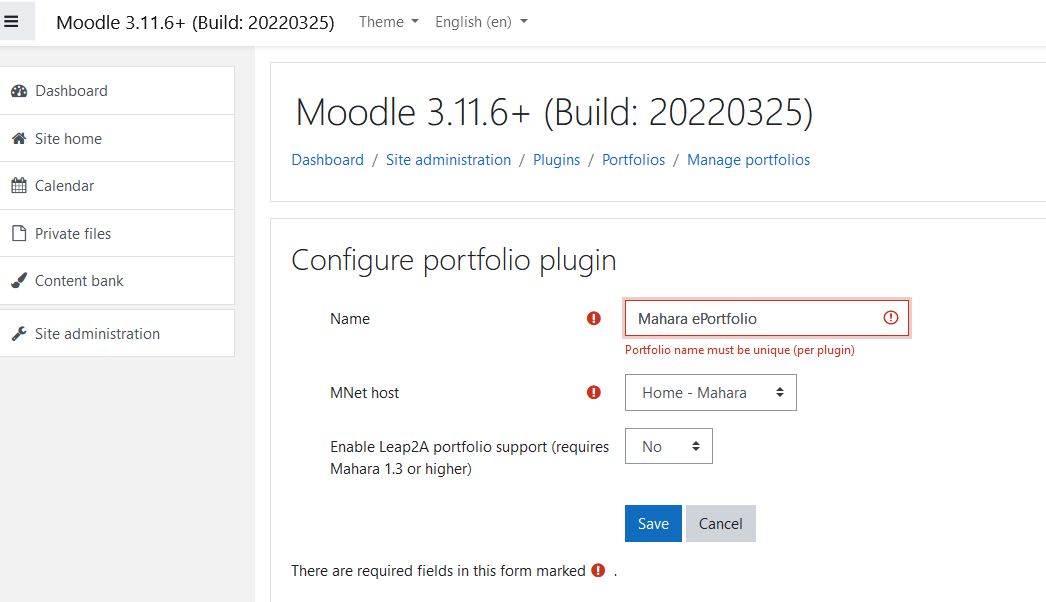1046x602 pixels.
Task: Toggle the hamburger side panel button
Action: 11,21
